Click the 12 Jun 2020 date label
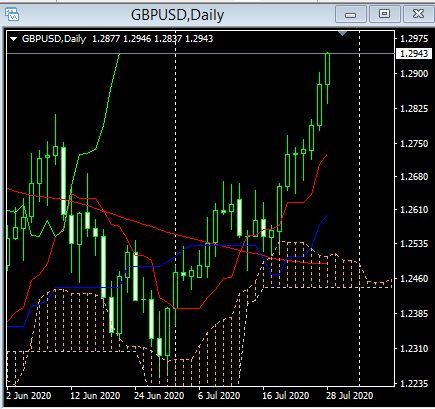 pyautogui.click(x=95, y=396)
